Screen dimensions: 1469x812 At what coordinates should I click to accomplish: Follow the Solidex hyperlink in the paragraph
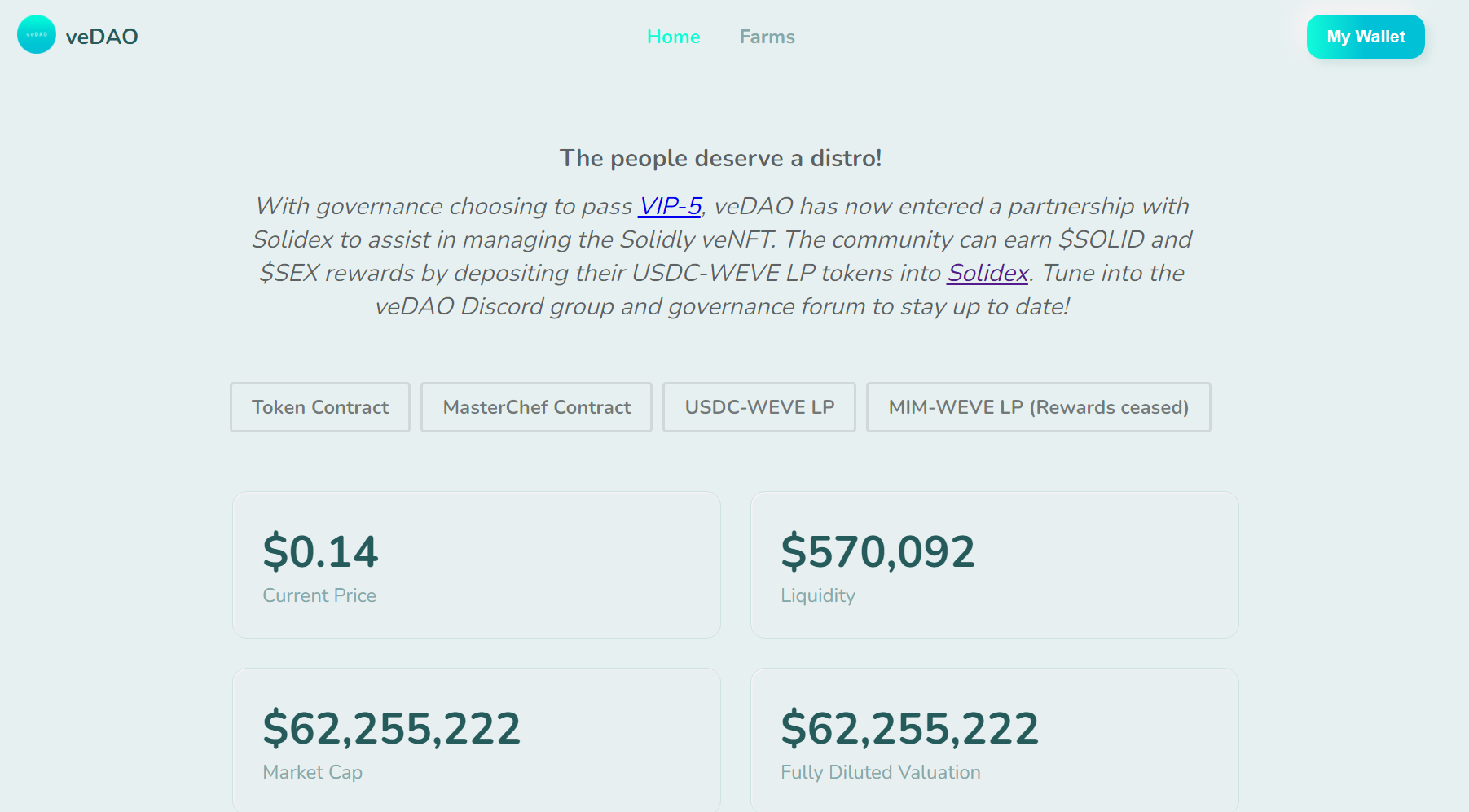987,273
